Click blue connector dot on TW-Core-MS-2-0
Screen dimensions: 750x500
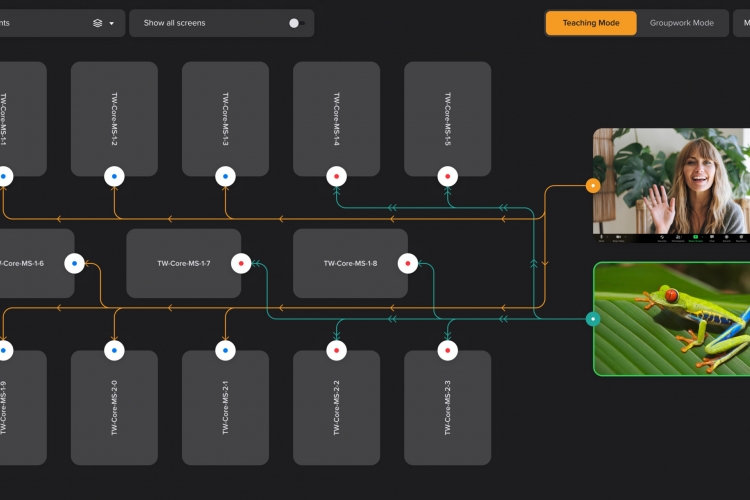click(x=115, y=350)
